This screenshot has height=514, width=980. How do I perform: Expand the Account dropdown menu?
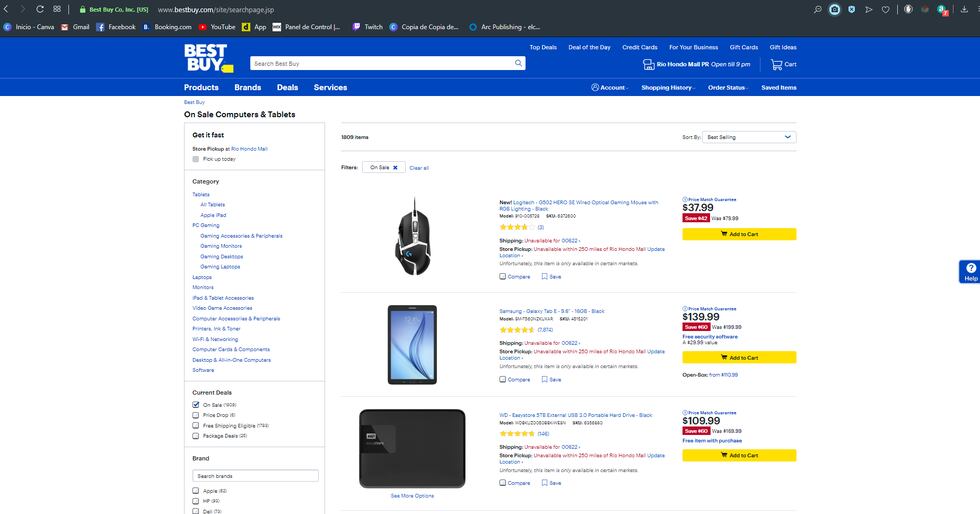[610, 88]
